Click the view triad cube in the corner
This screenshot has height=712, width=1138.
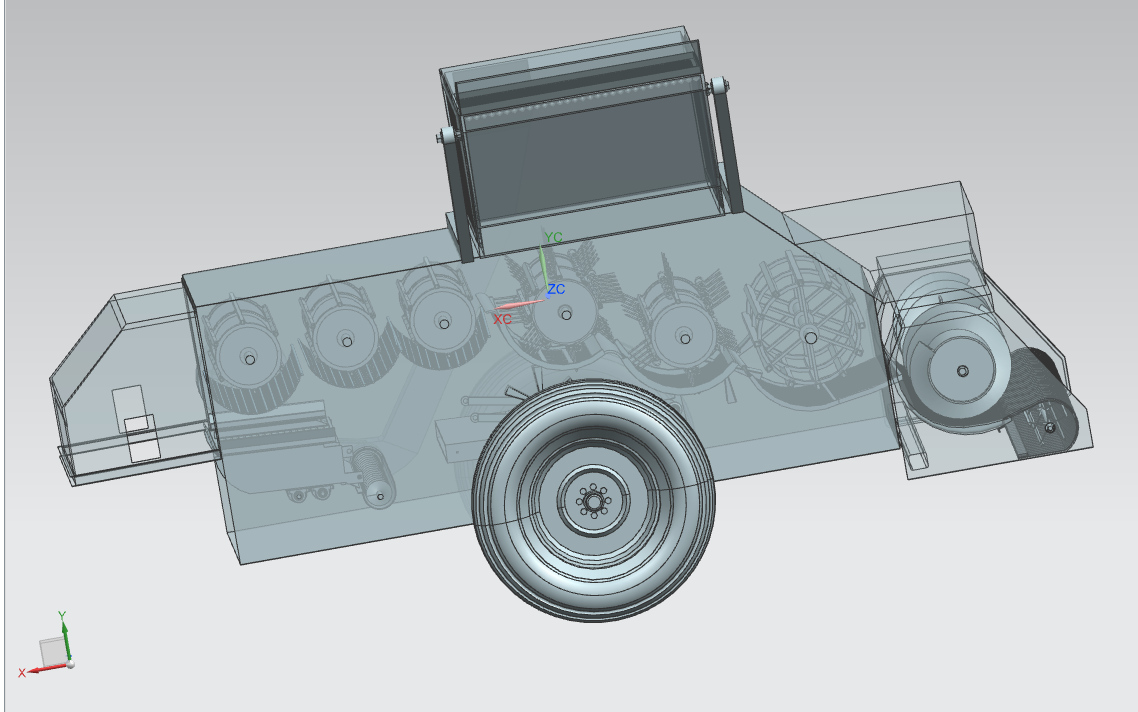[53, 651]
